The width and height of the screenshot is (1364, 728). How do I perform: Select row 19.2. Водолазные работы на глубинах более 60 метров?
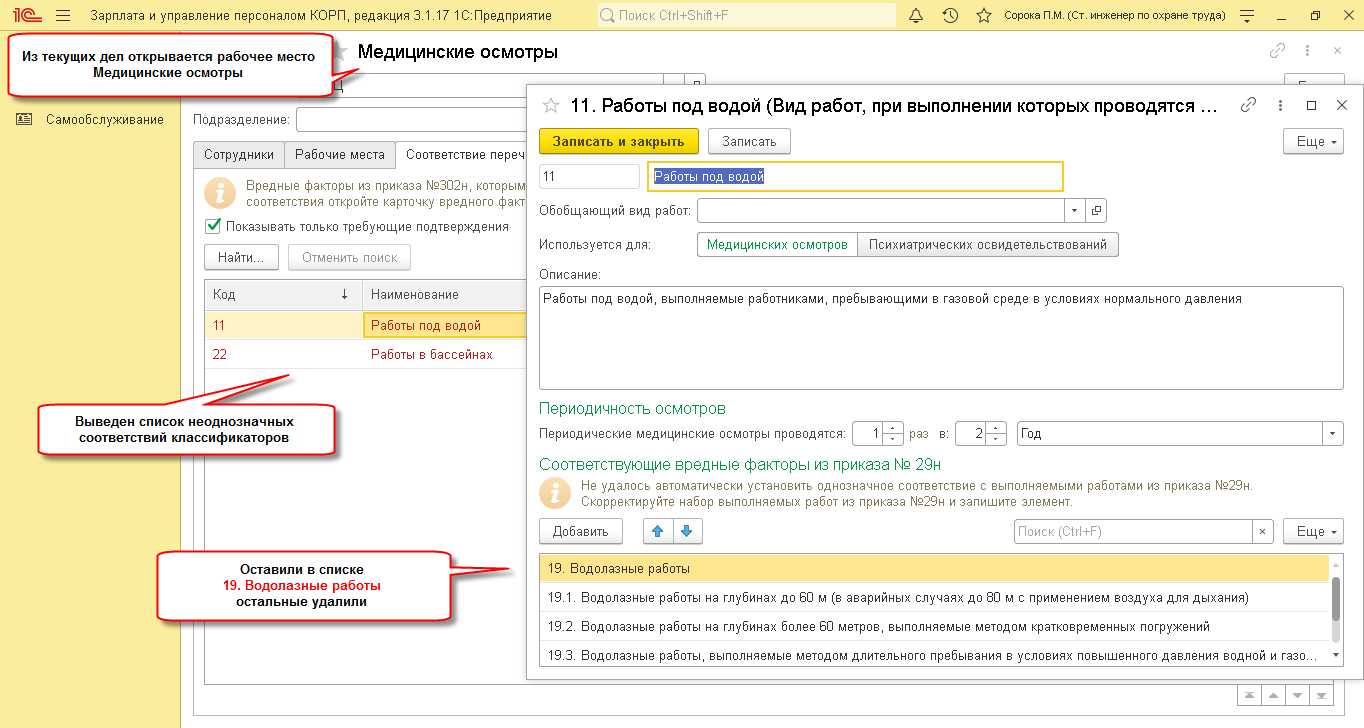[934, 626]
